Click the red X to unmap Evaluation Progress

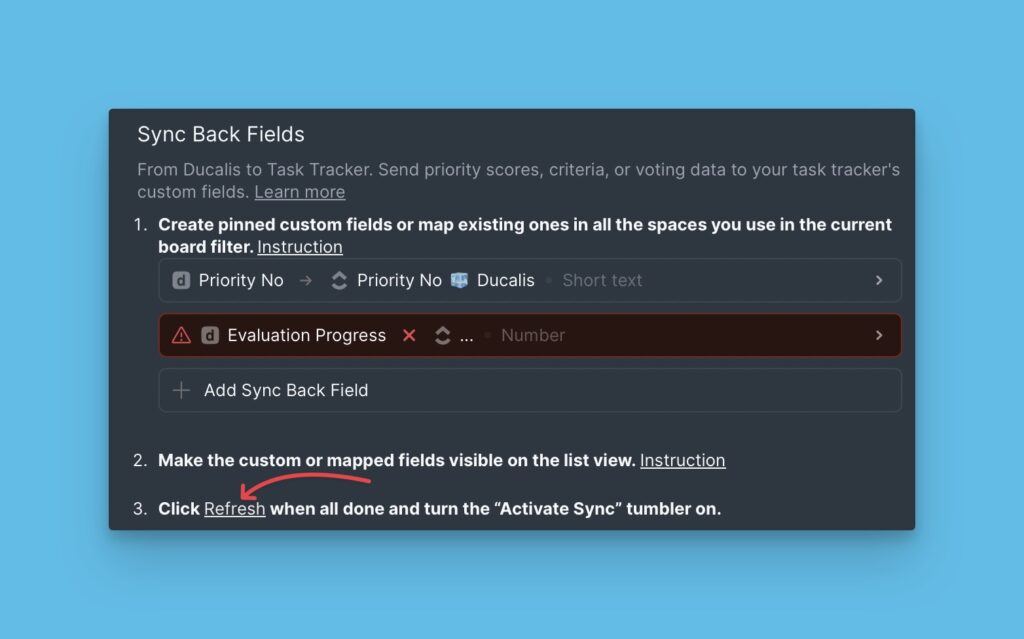tap(409, 335)
